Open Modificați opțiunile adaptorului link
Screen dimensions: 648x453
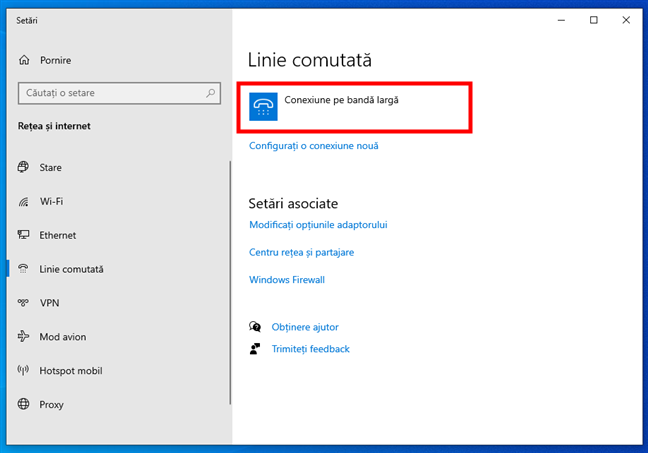(x=318, y=225)
